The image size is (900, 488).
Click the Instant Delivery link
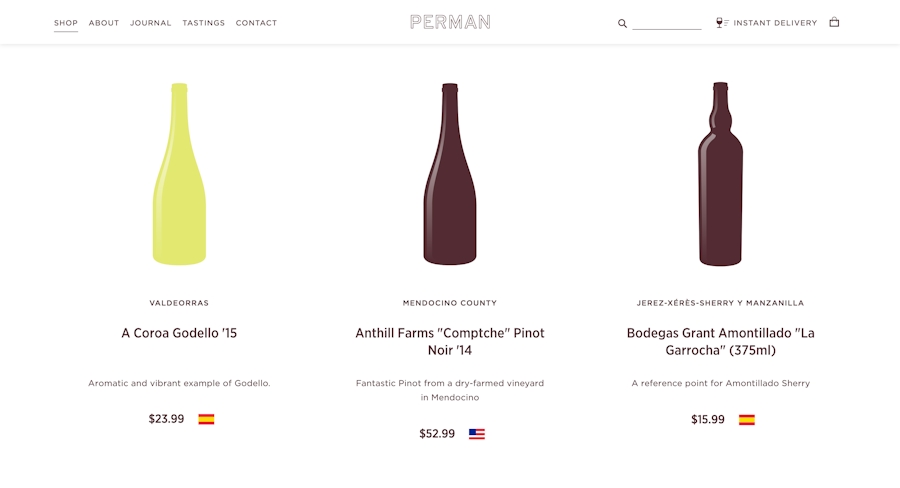pyautogui.click(x=775, y=23)
